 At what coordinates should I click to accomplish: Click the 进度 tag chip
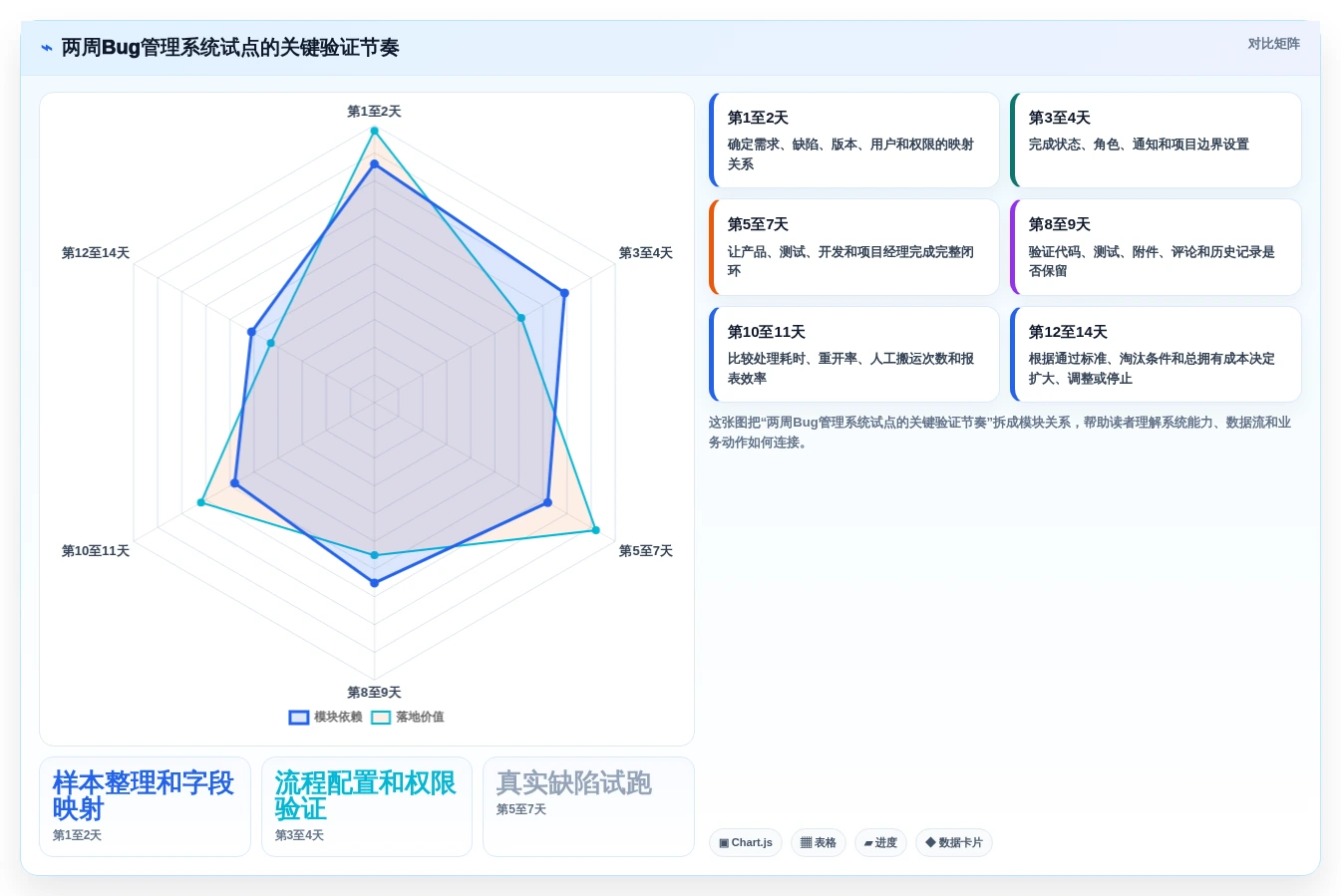point(880,842)
